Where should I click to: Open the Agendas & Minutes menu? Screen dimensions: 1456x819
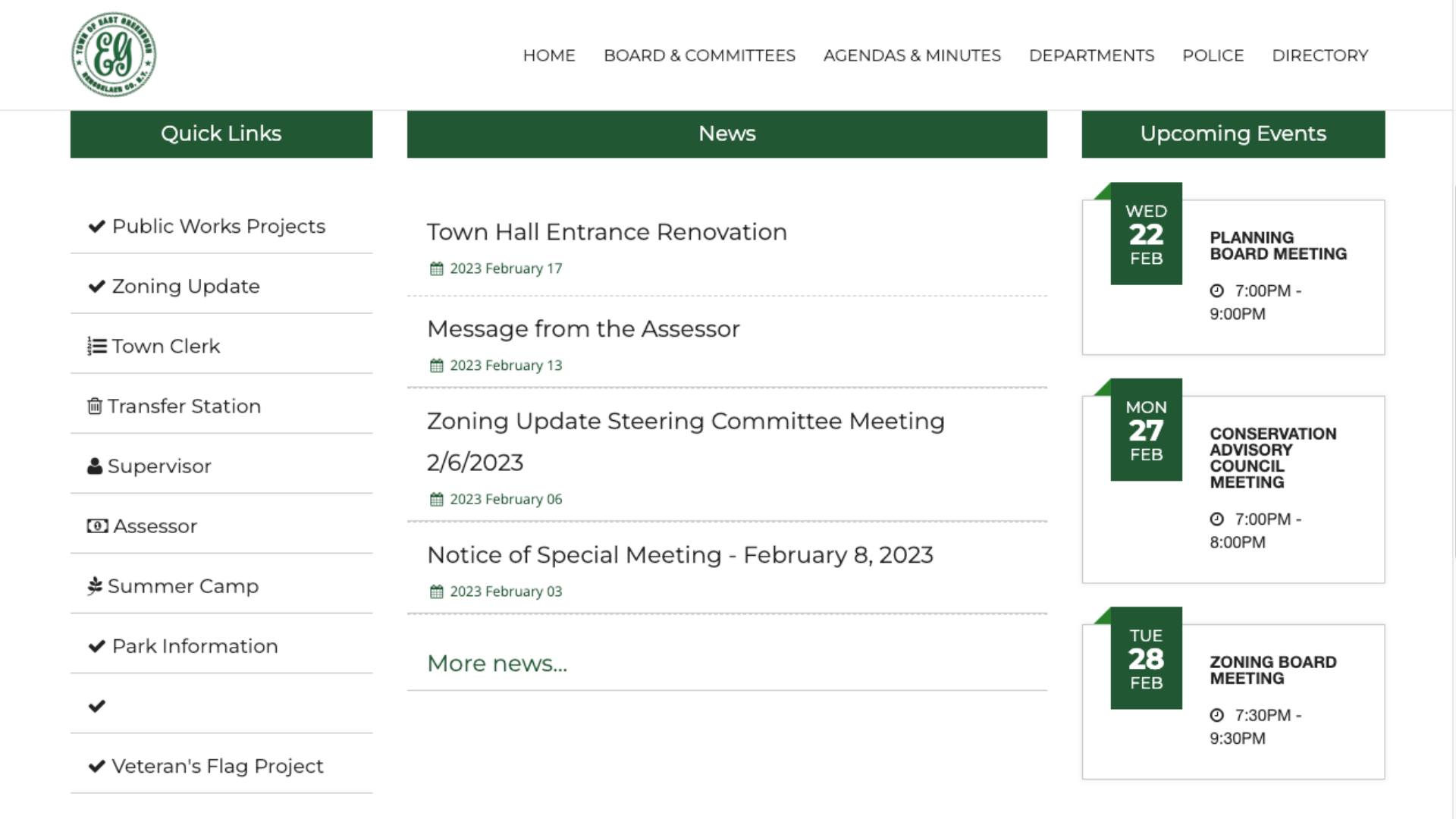point(912,55)
